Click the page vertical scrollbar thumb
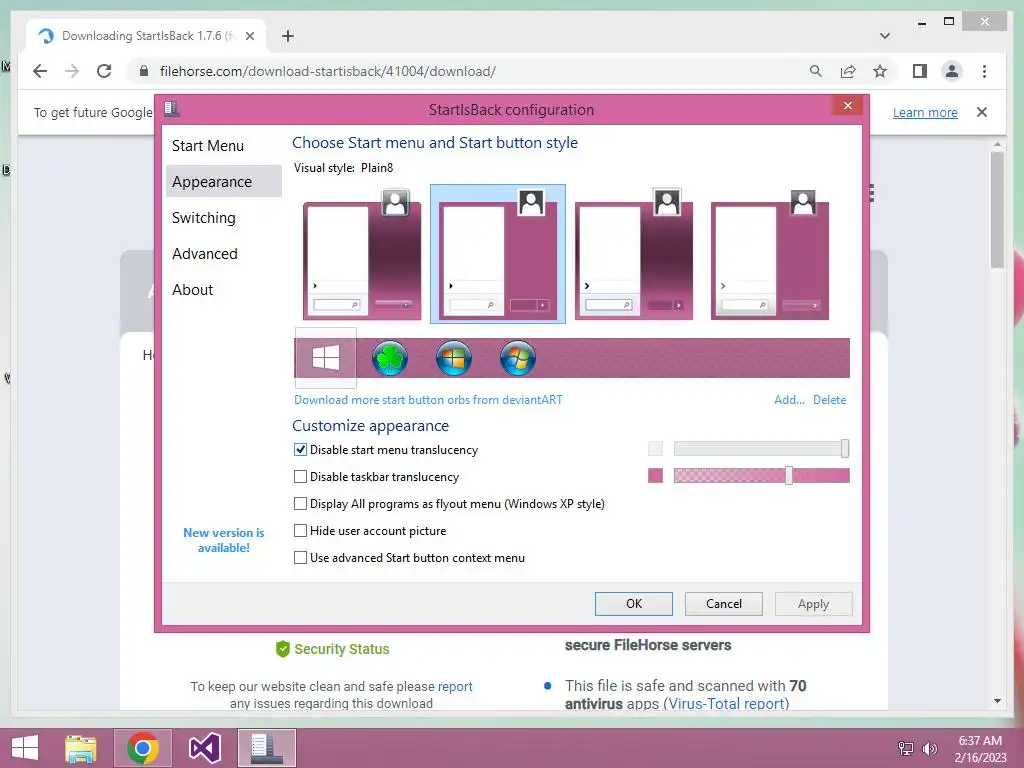The width and height of the screenshot is (1024, 768). (997, 210)
